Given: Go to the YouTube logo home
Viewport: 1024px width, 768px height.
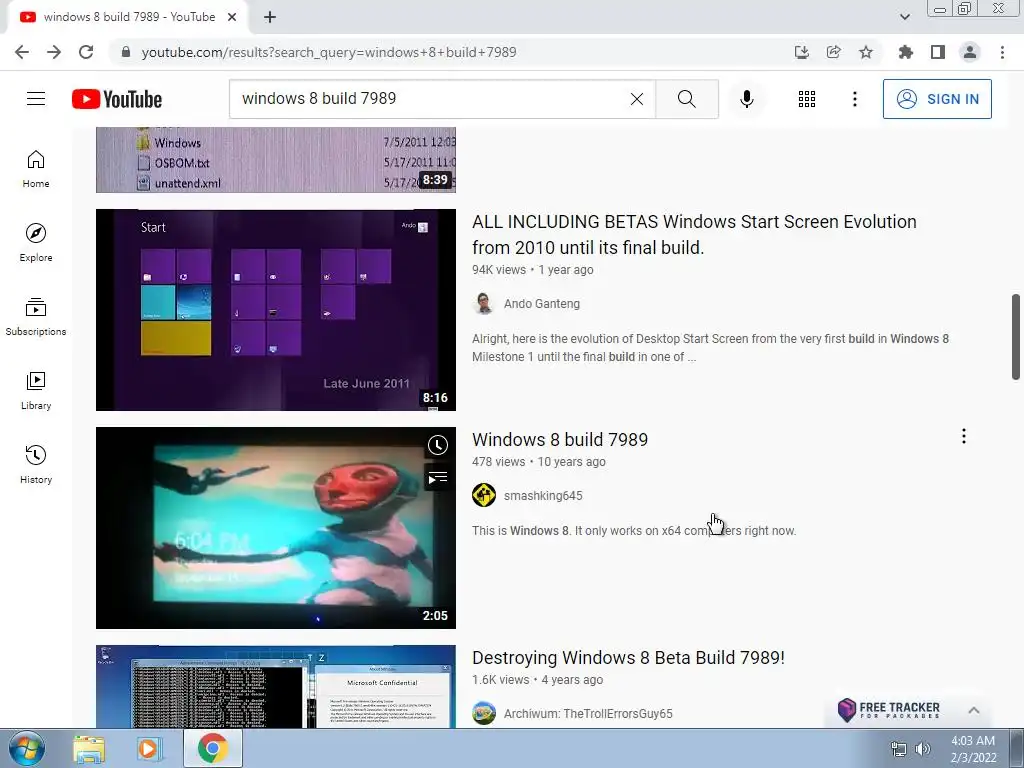Looking at the screenshot, I should pos(117,99).
